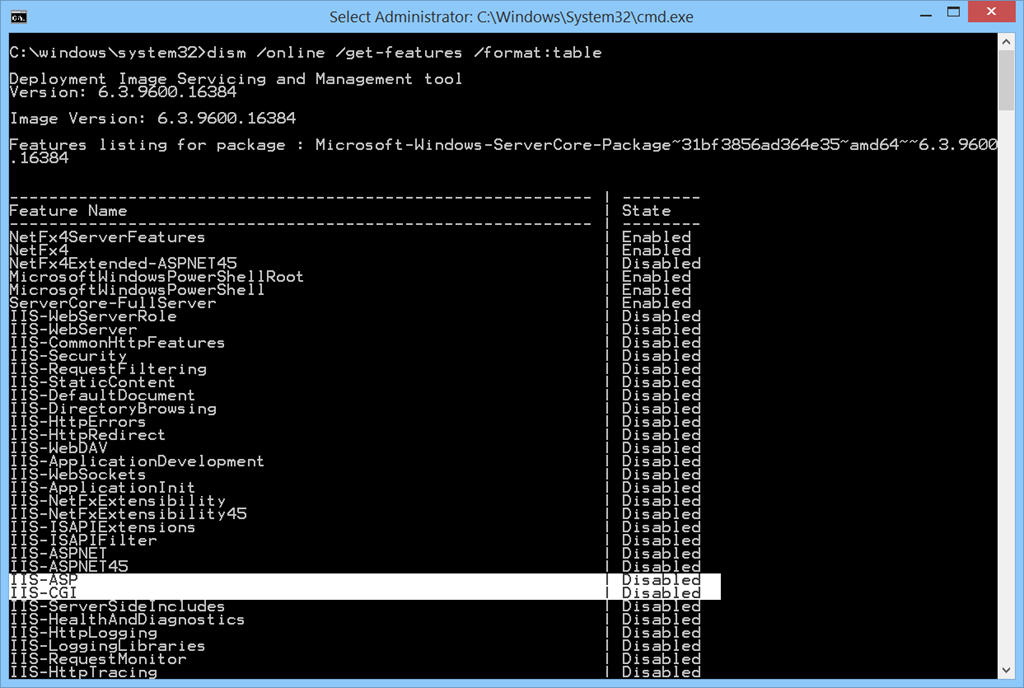Click the IIS-HttpTracing entry
This screenshot has height=688, width=1024.
83,672
